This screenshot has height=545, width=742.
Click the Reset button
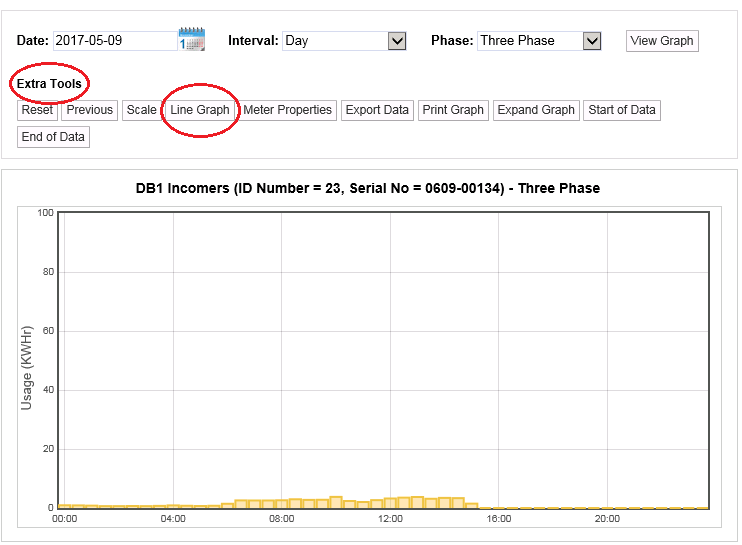coord(37,110)
